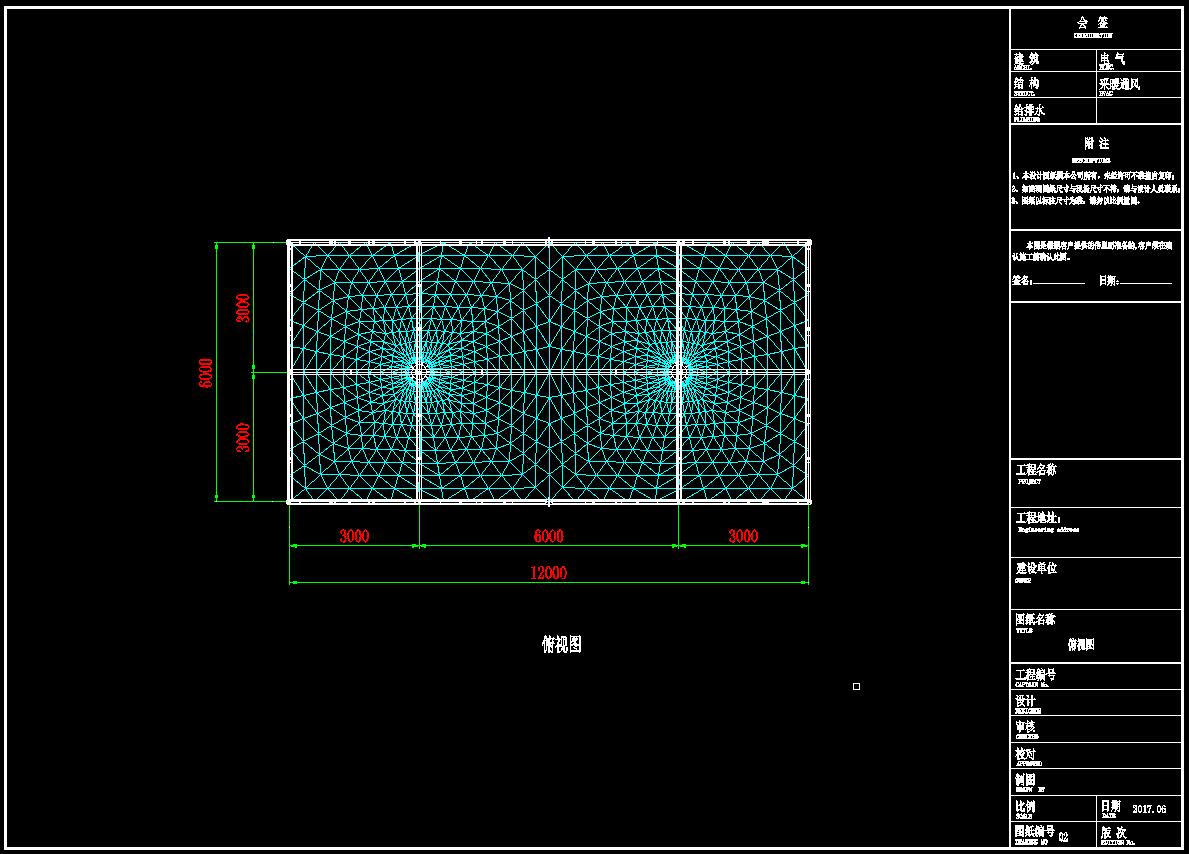Select the 附注 notes heading
Image resolution: width=1189 pixels, height=854 pixels.
1096,144
